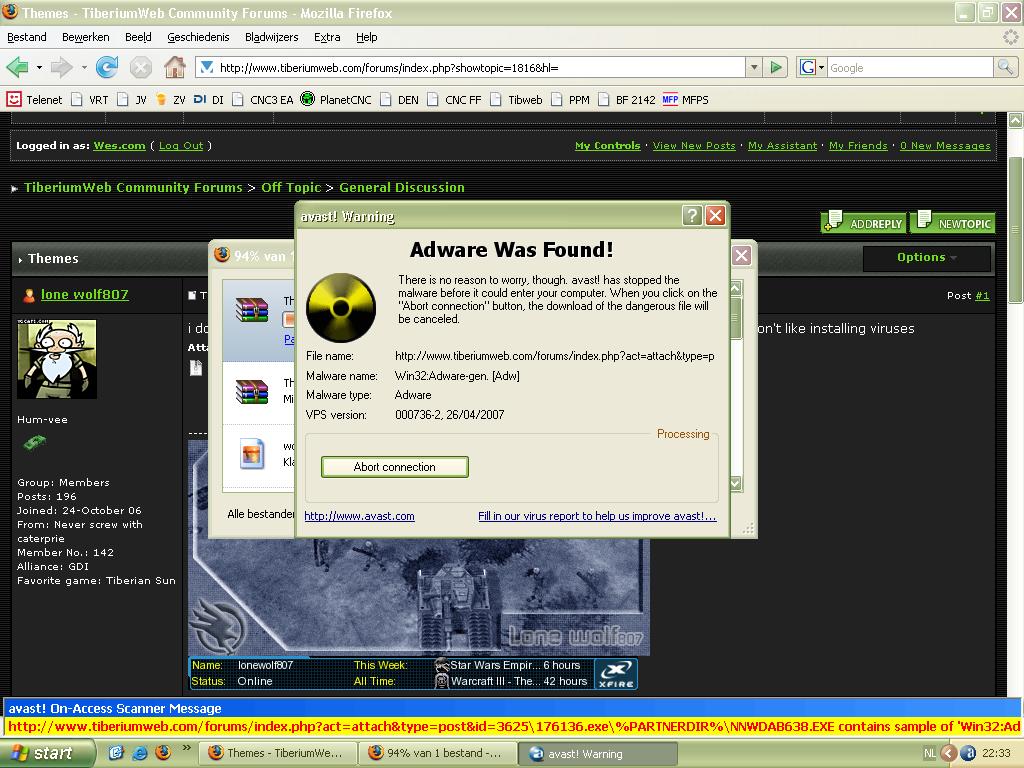Open the BF 2142 bookmark
Screen dimensions: 1024x768
coord(627,100)
